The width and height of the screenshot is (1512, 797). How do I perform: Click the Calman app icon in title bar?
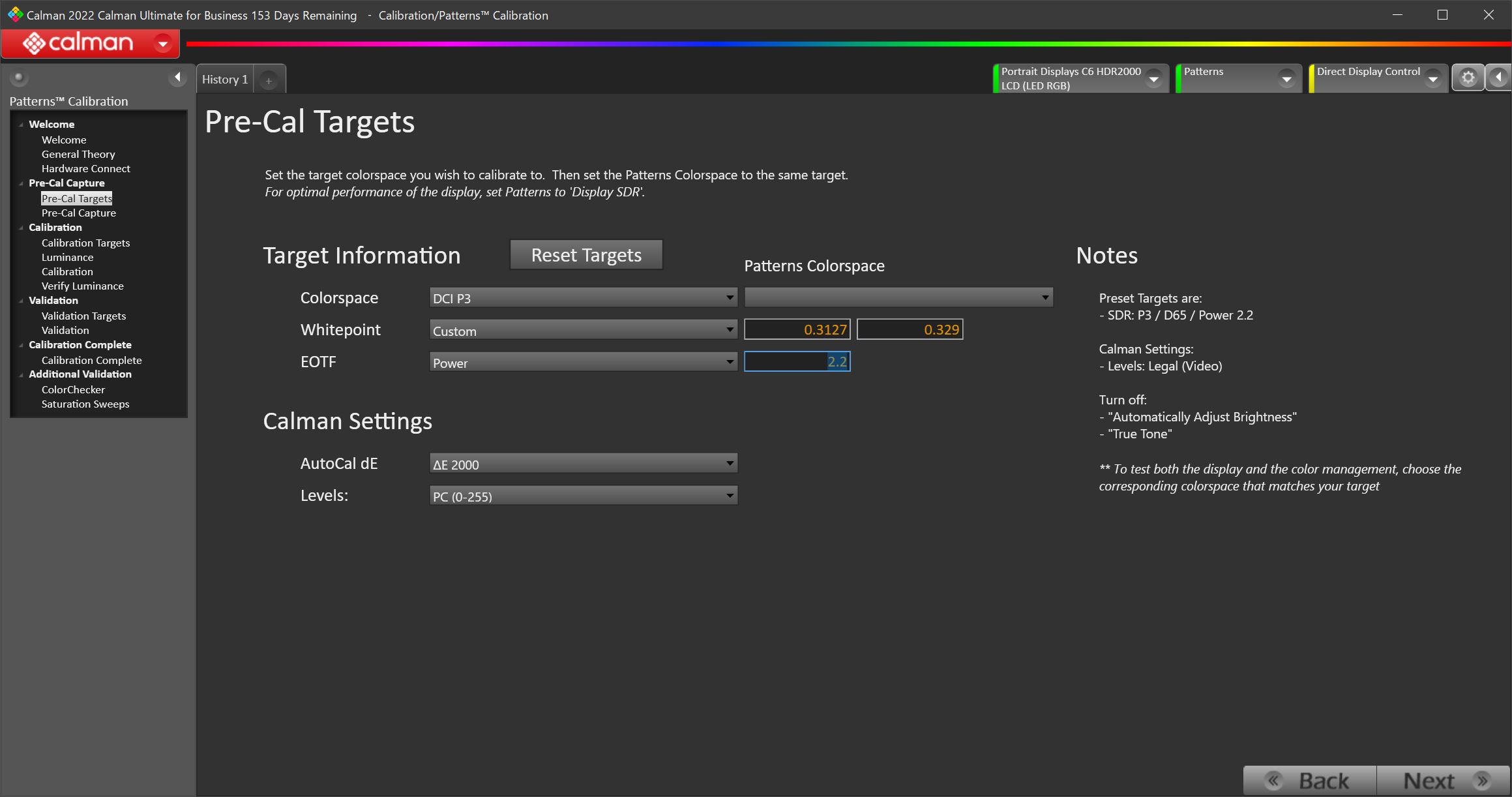(x=15, y=14)
